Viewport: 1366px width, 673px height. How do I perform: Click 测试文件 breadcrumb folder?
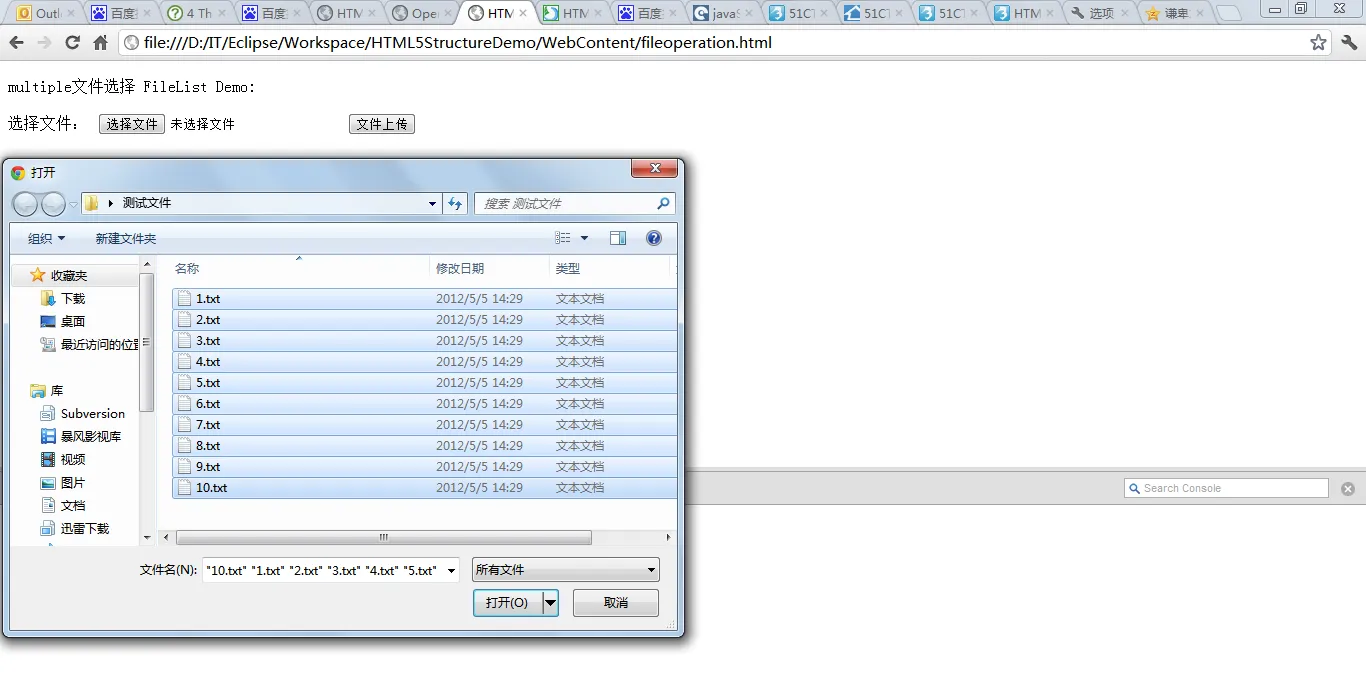click(x=147, y=203)
